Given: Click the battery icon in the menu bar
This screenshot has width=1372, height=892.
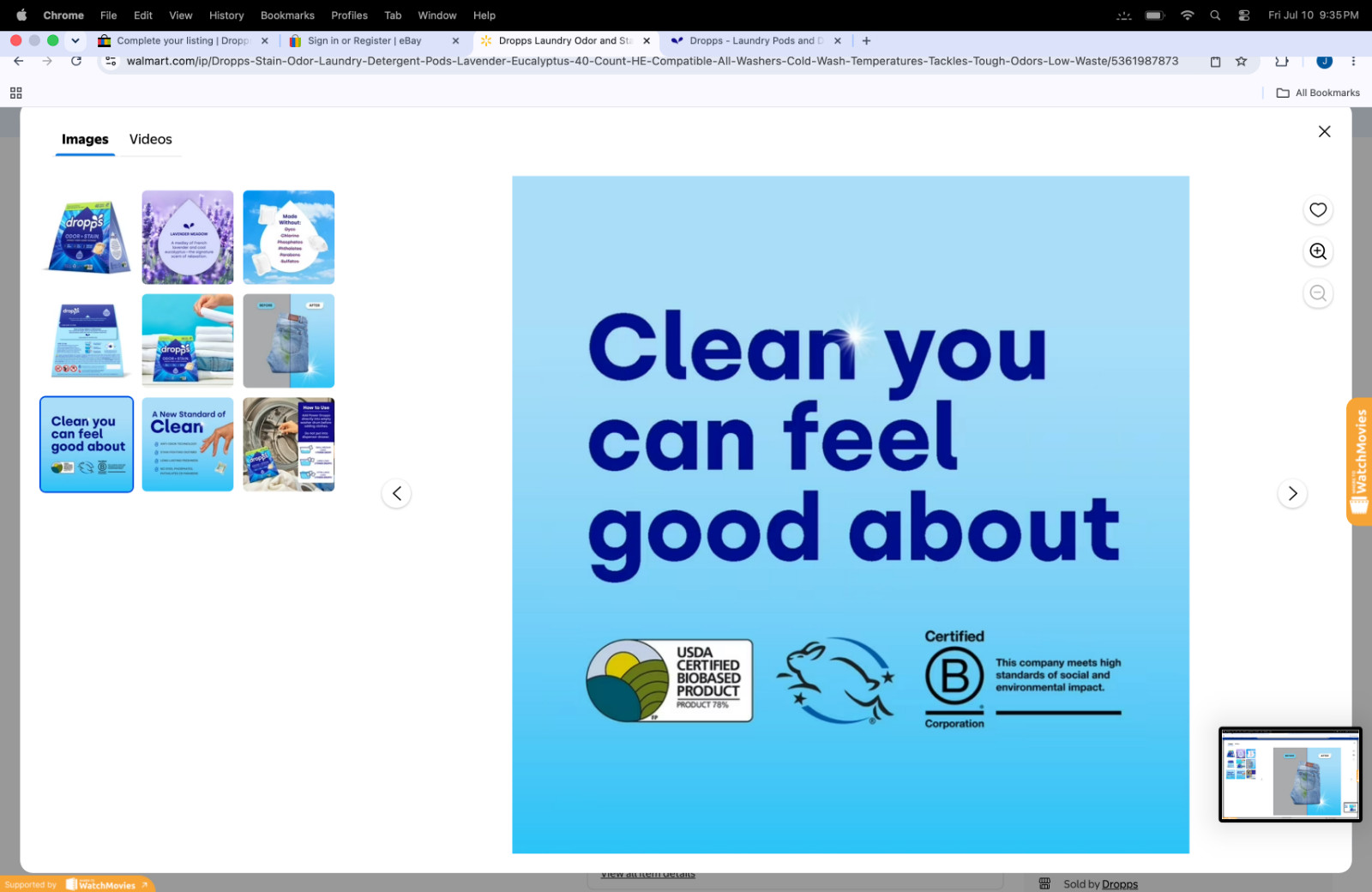Looking at the screenshot, I should tap(1155, 15).
